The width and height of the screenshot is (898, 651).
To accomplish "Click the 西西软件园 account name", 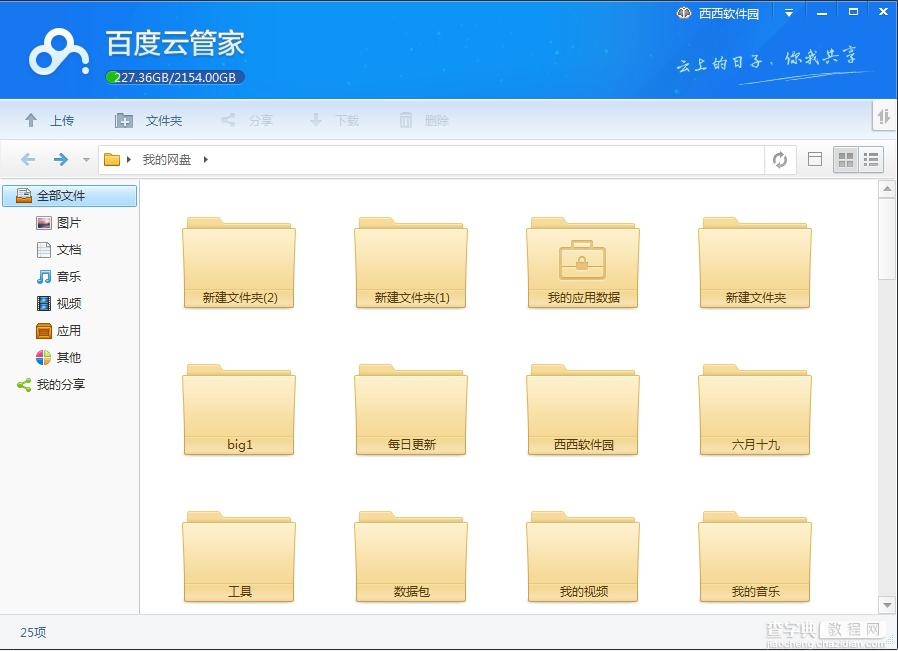I will (x=728, y=13).
